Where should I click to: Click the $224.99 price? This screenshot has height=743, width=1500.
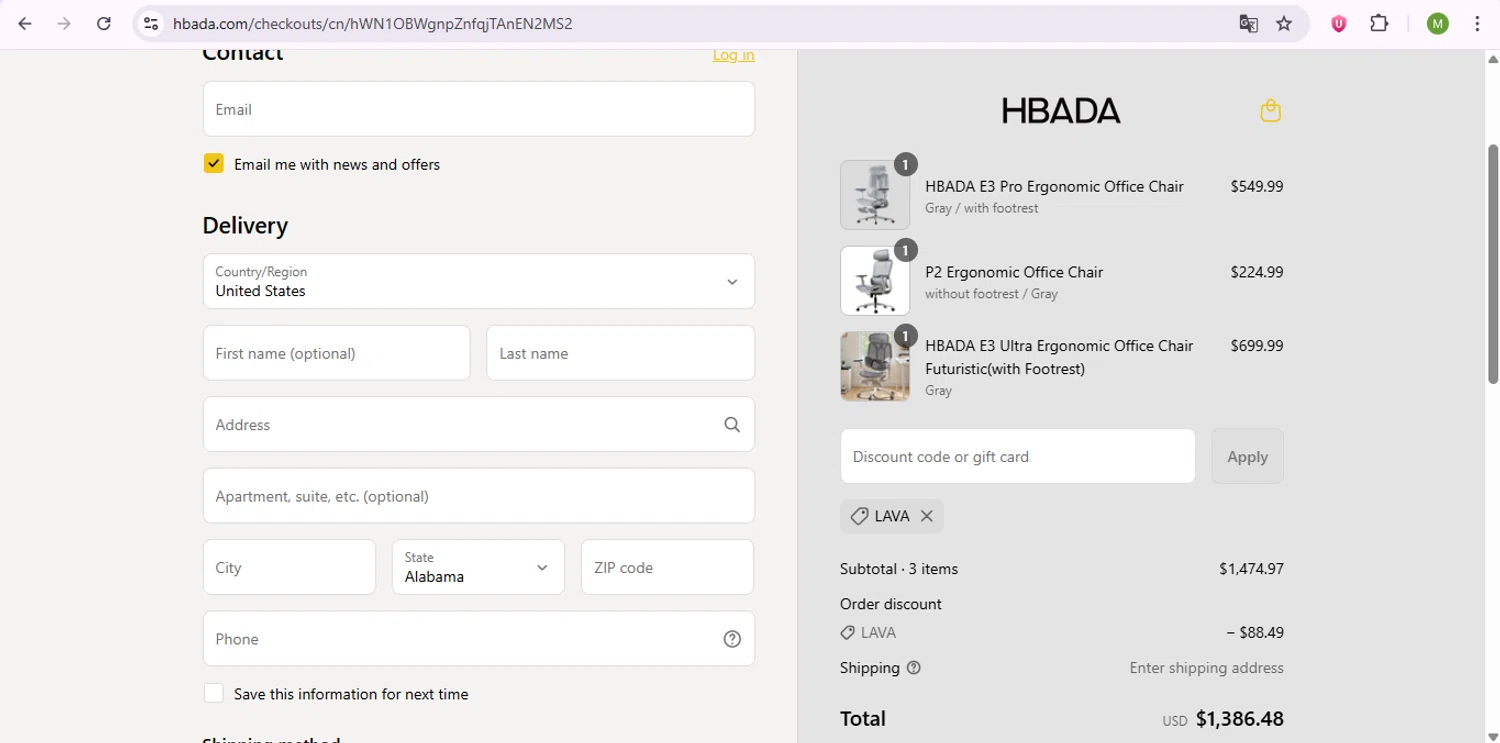point(1257,272)
